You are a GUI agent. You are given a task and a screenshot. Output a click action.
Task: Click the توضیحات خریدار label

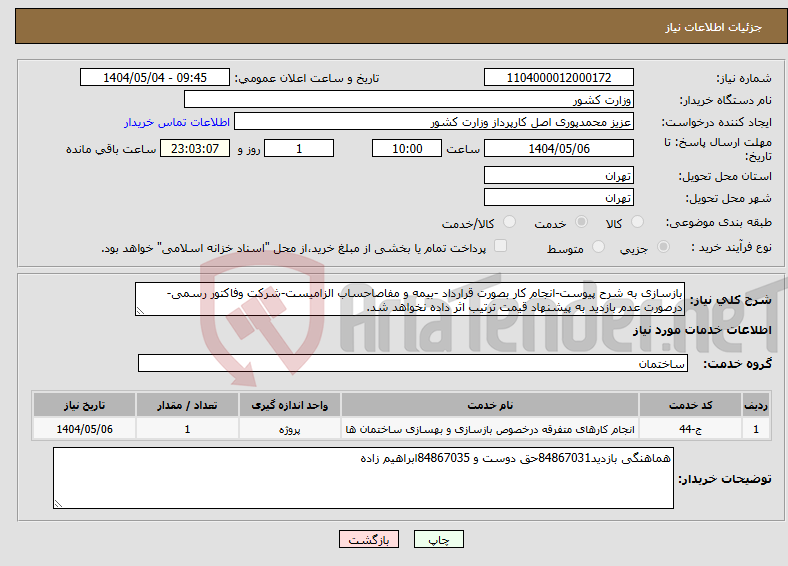click(725, 479)
